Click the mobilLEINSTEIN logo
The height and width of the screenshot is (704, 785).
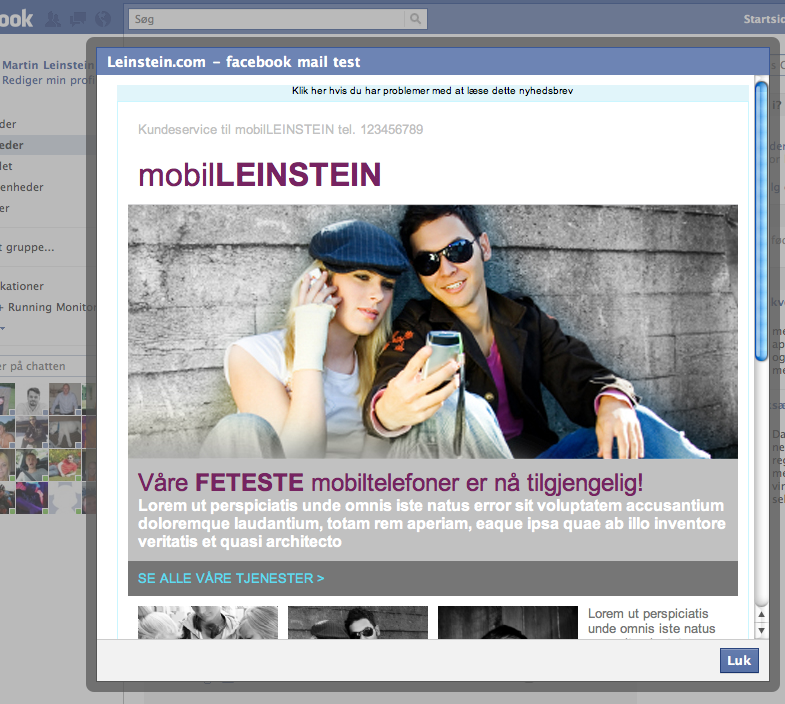(260, 175)
